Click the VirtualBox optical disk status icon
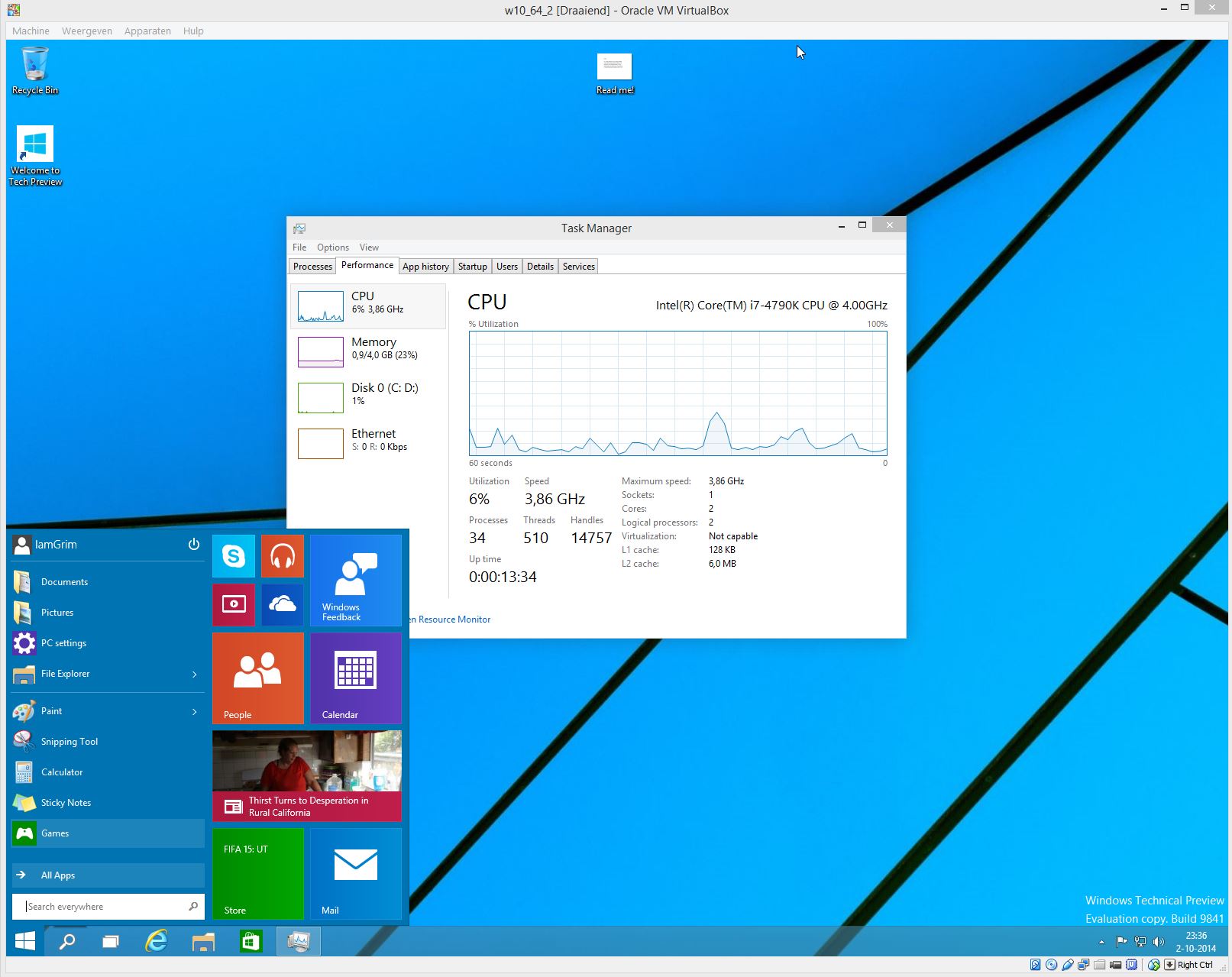Image resolution: width=1232 pixels, height=977 pixels. [x=1051, y=965]
